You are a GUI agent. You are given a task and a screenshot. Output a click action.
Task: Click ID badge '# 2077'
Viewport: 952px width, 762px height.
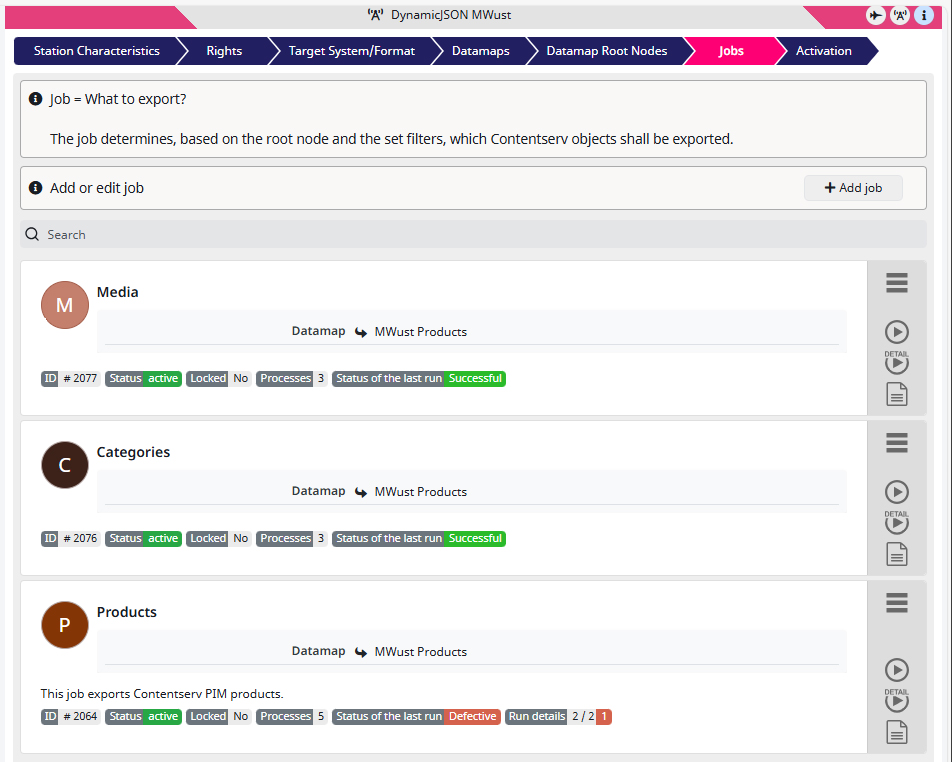point(70,378)
